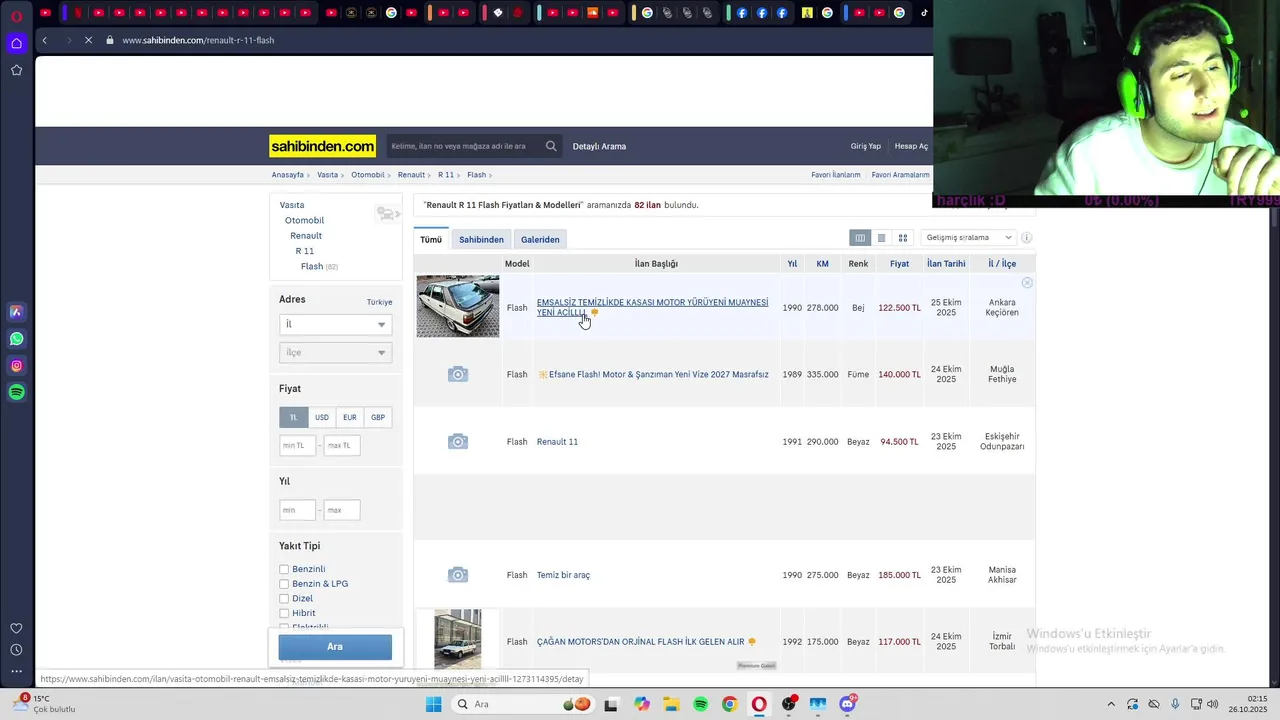This screenshot has width=1280, height=720.
Task: Show hidden system tray icons
Action: click(x=1110, y=704)
